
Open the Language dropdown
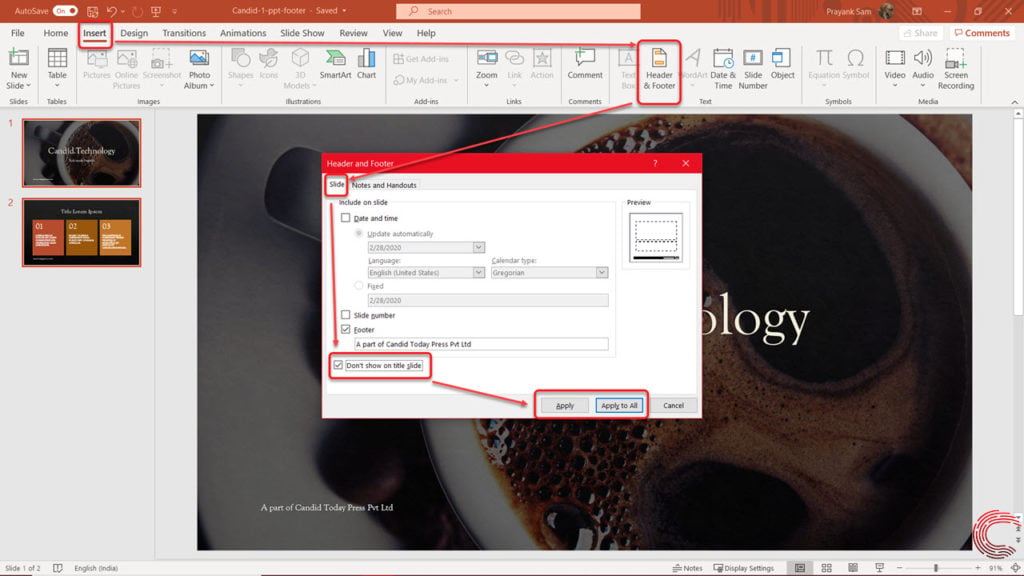point(479,272)
